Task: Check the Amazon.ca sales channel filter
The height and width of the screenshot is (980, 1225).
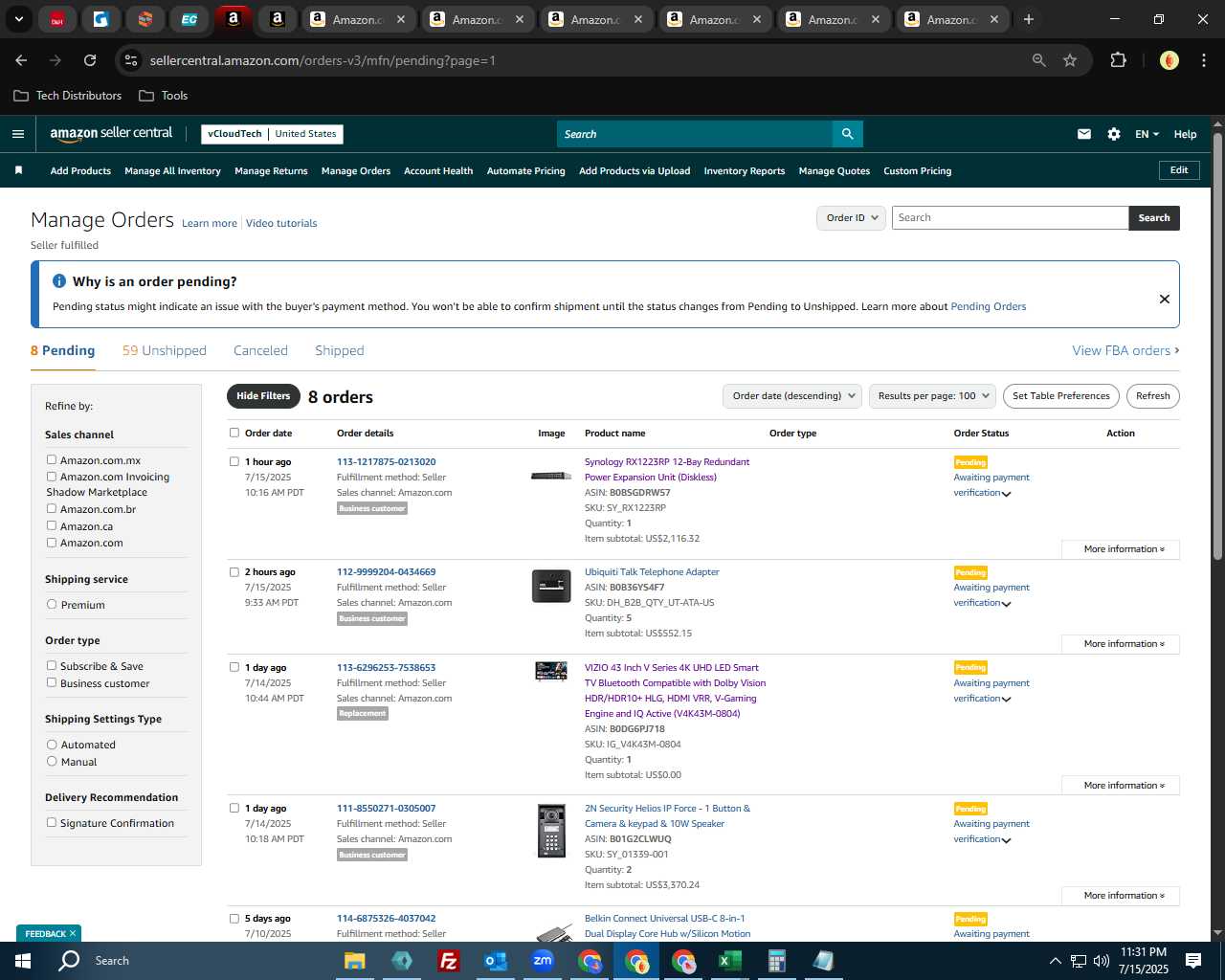Action: (x=52, y=526)
